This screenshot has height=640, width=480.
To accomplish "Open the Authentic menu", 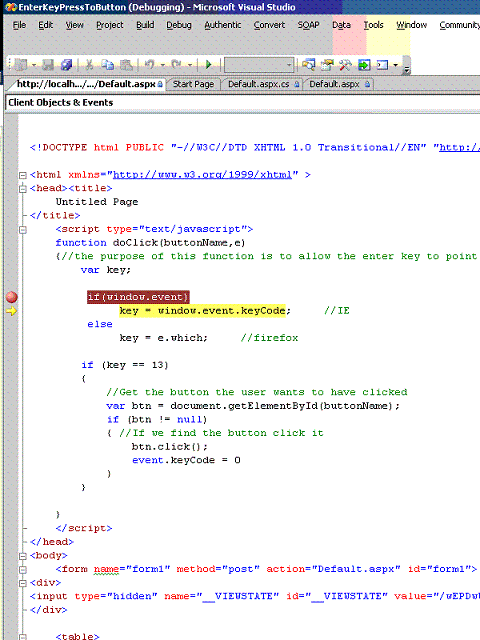I will click(x=223, y=25).
